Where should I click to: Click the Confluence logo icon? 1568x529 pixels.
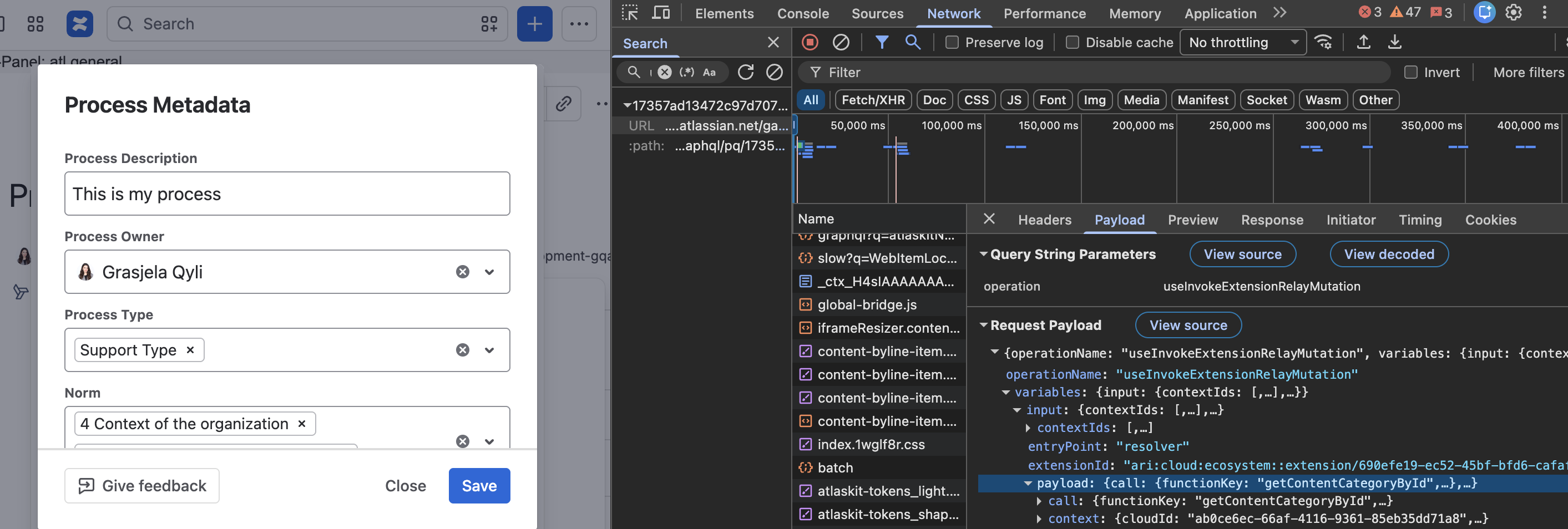(x=80, y=24)
